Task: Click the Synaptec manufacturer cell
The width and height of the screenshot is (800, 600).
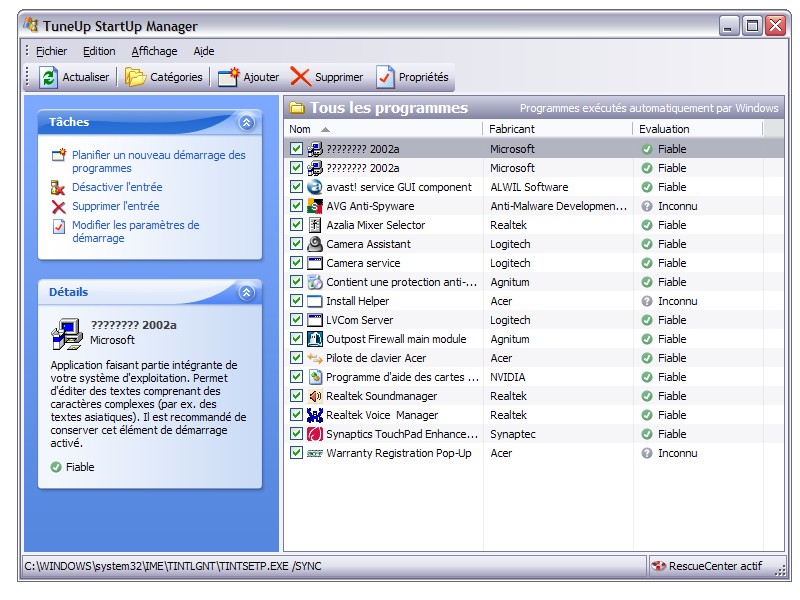Action: 513,434
